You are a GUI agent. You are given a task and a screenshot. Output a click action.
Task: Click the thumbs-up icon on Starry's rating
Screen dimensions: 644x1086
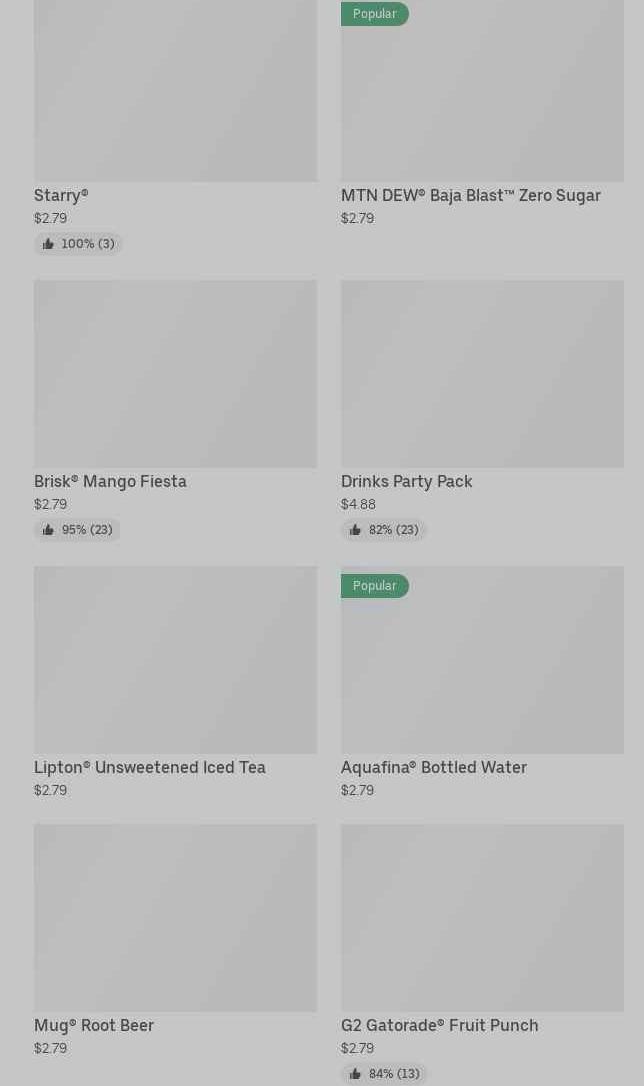[48, 244]
